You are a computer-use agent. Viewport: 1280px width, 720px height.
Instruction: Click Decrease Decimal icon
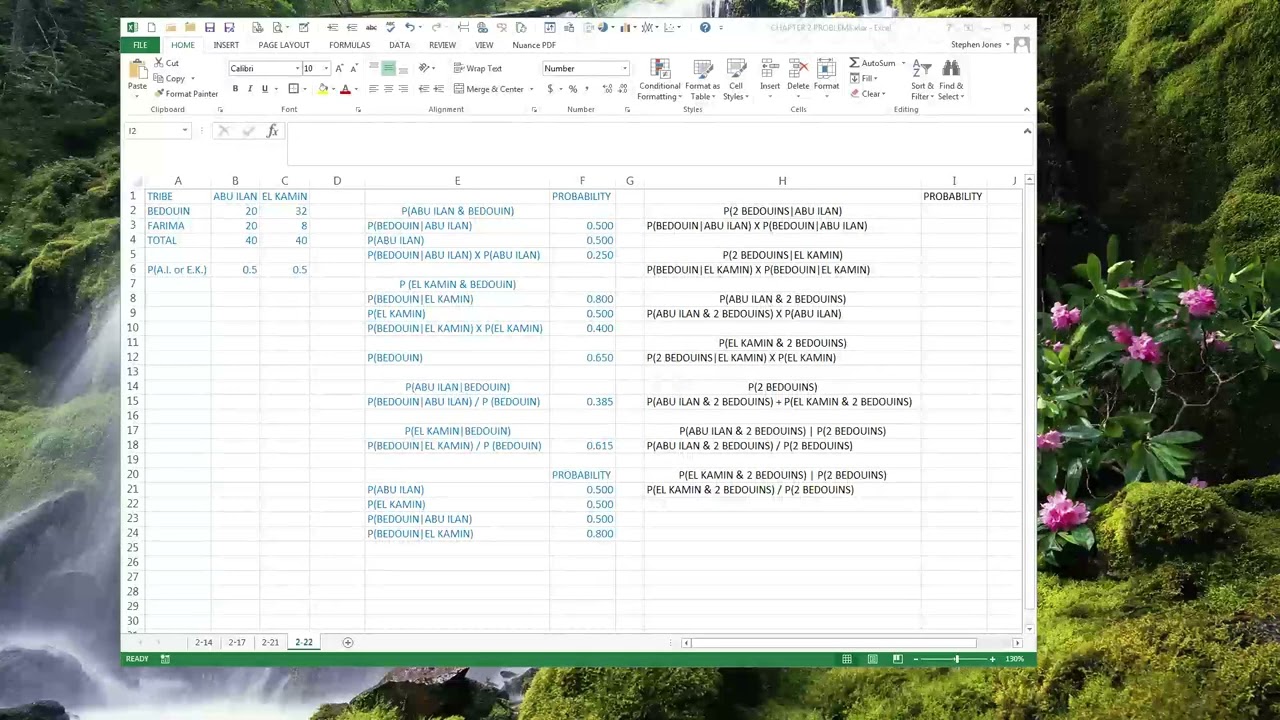click(622, 89)
